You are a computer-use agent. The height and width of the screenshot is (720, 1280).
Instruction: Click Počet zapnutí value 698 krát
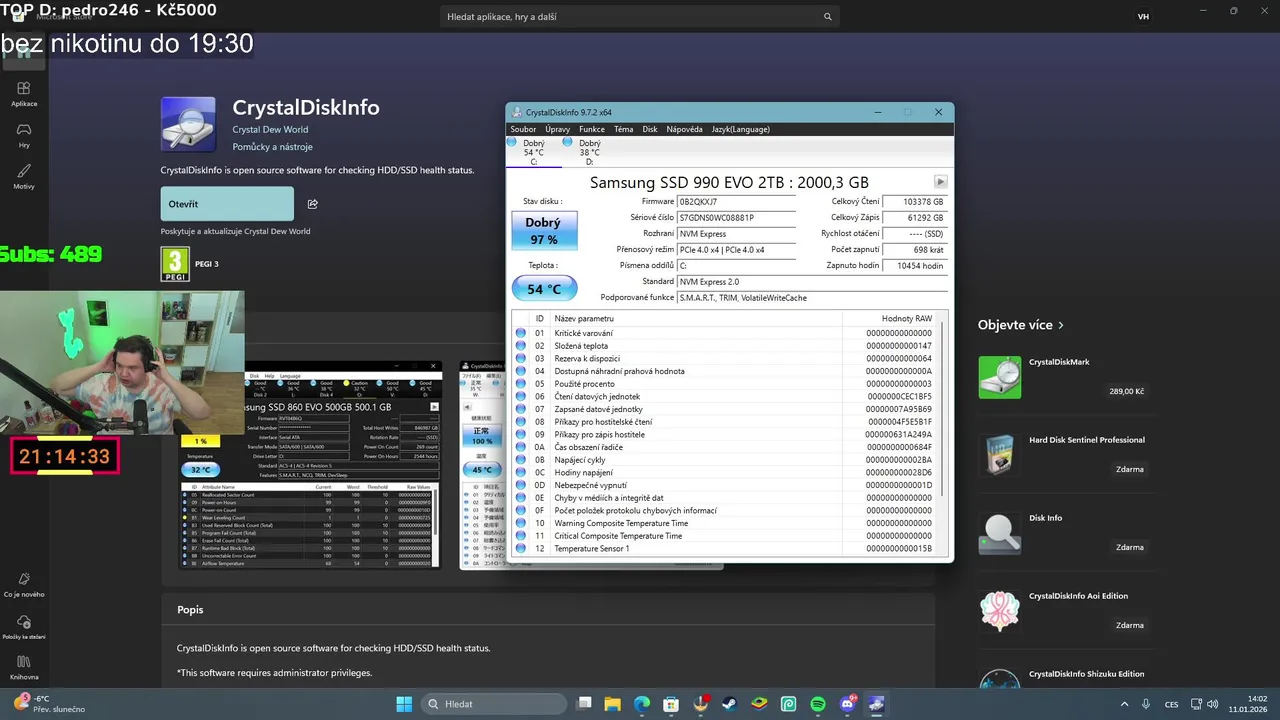916,249
